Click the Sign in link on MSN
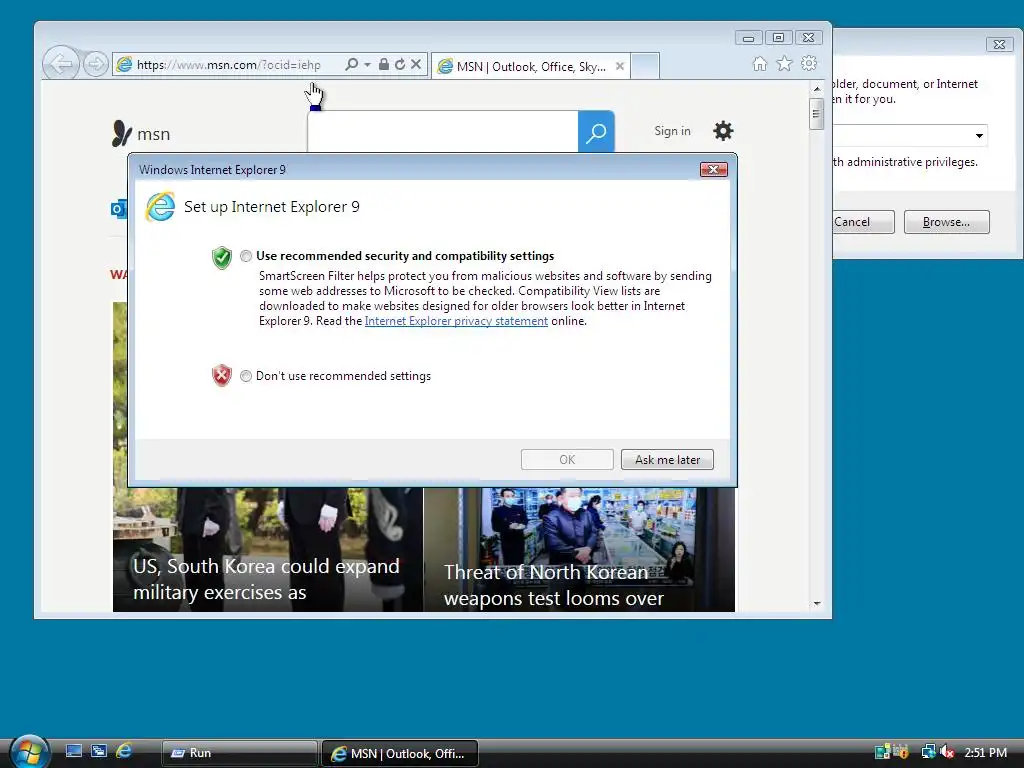1024x768 pixels. coord(672,131)
